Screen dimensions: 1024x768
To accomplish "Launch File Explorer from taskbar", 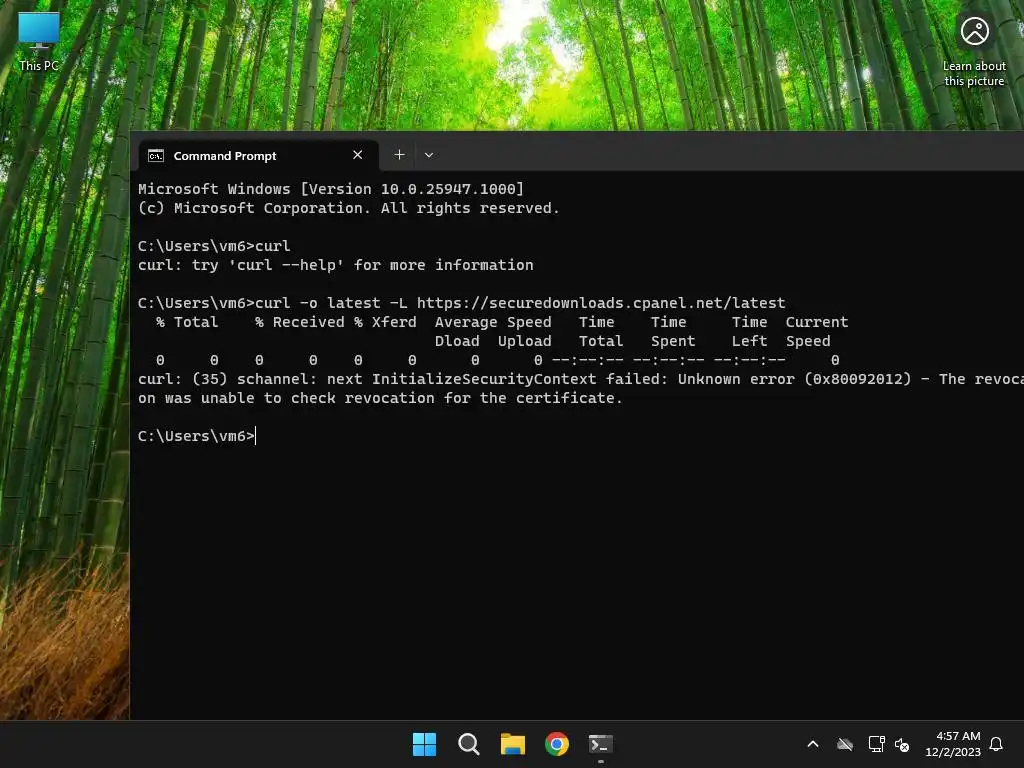I will (513, 744).
